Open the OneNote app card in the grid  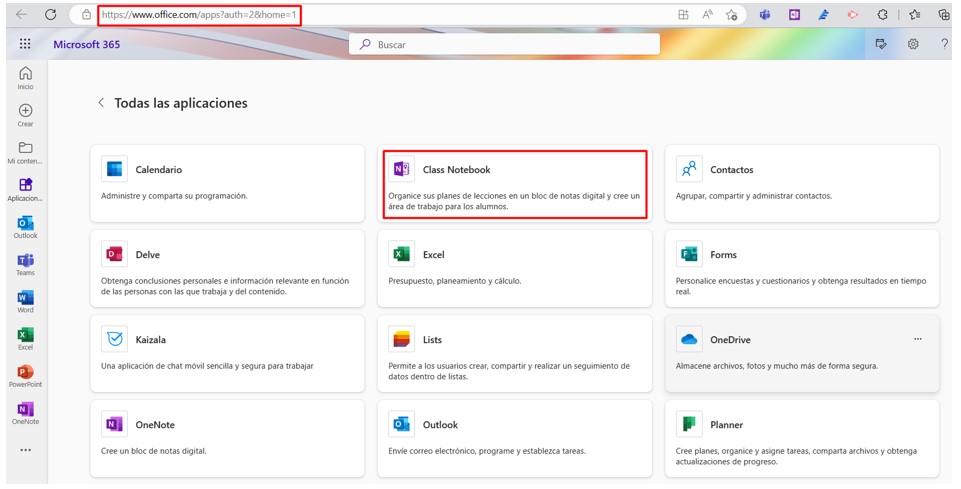tap(227, 439)
